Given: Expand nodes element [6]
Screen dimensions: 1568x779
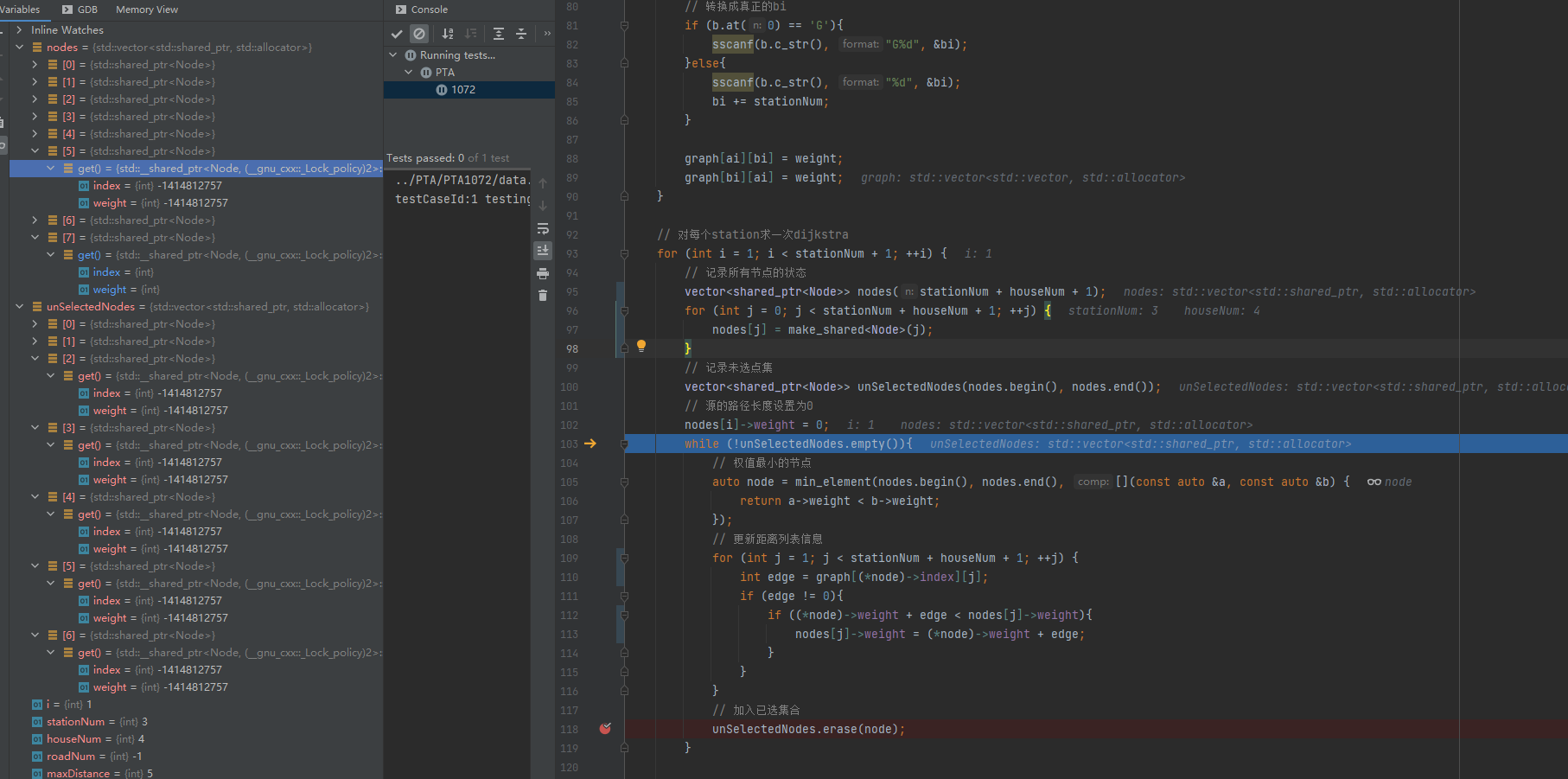Looking at the screenshot, I should 35,220.
